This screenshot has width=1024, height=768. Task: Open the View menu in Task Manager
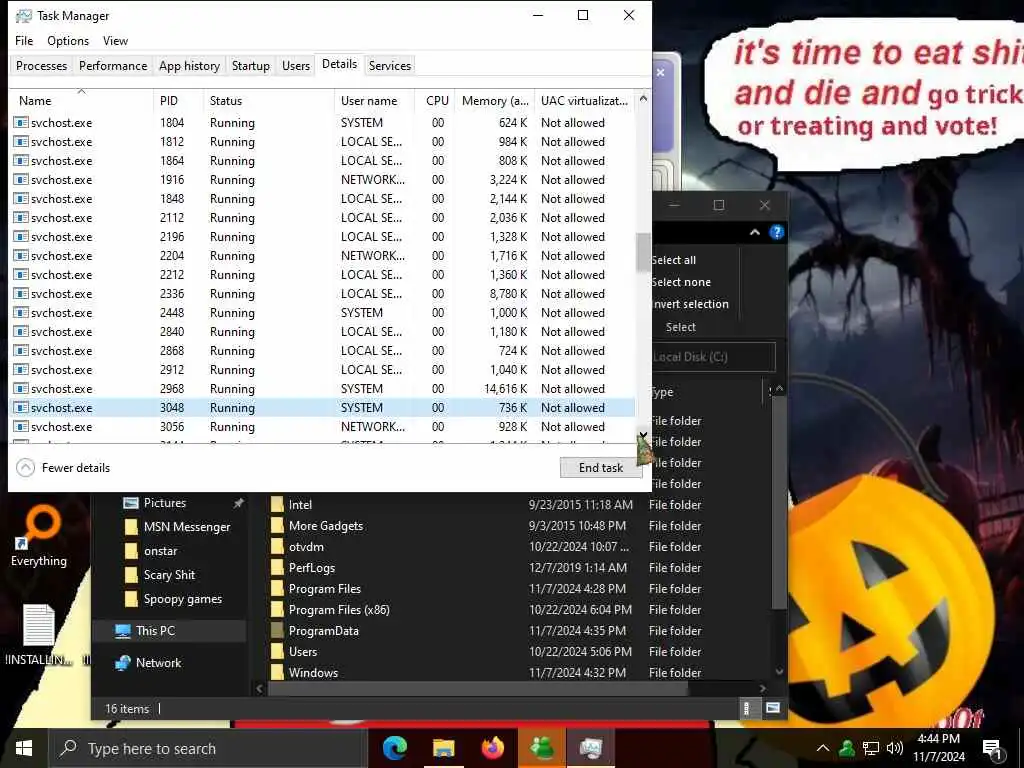coord(116,40)
